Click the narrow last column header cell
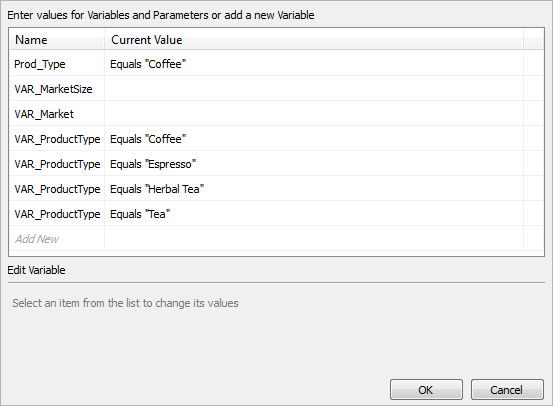 [533, 40]
